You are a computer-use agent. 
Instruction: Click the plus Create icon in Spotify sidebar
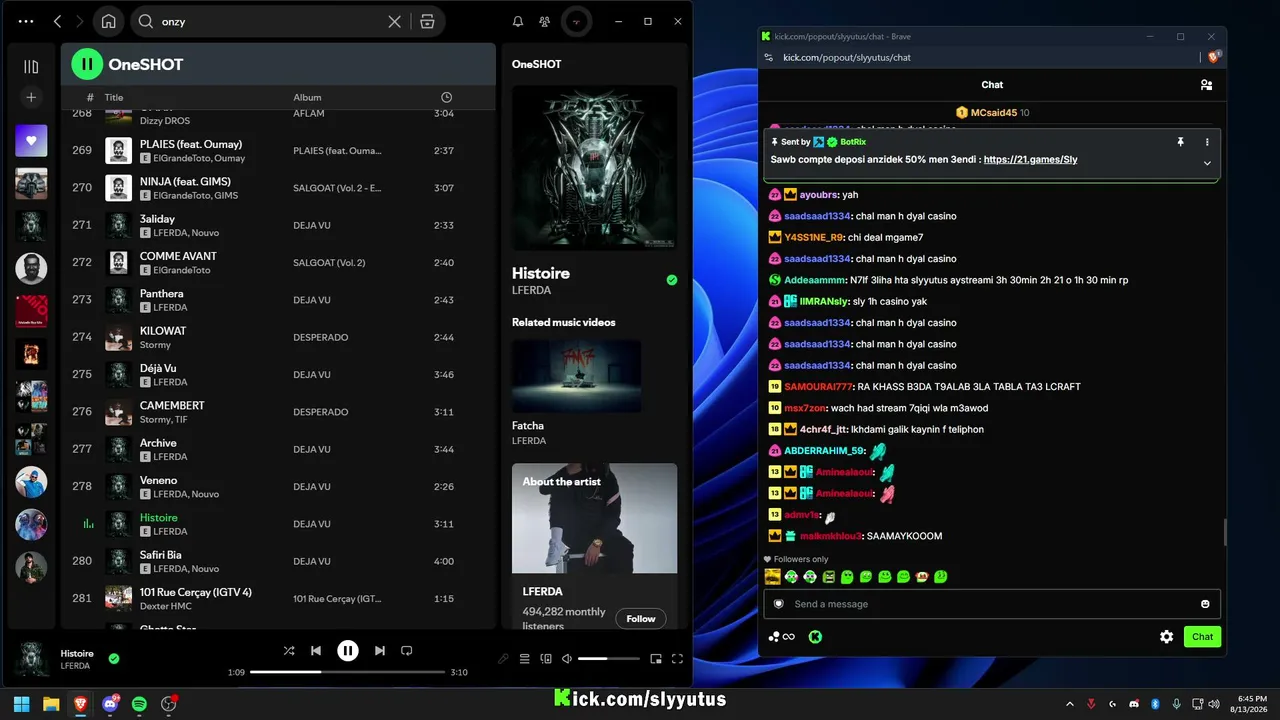[x=31, y=97]
